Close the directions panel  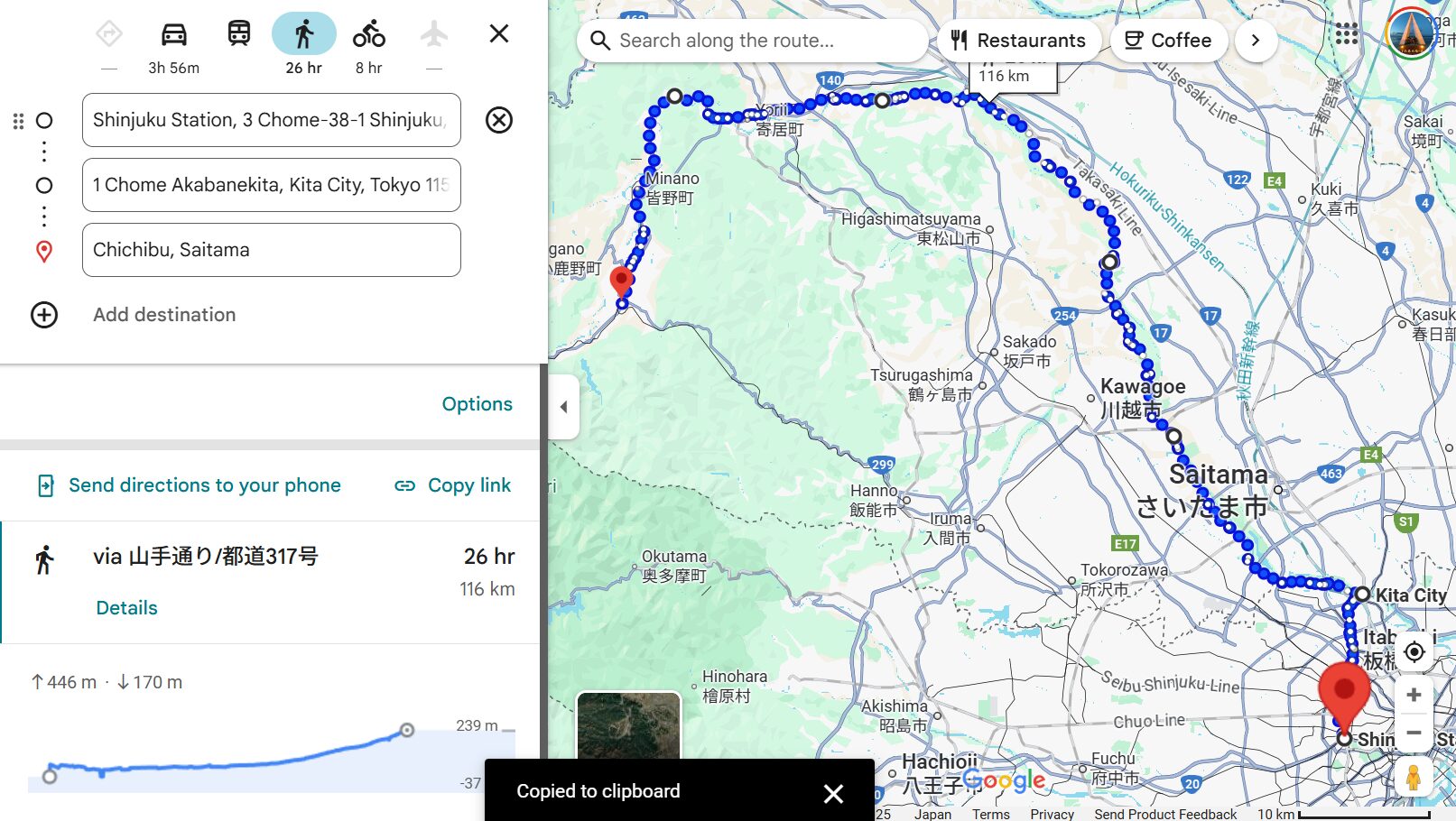pyautogui.click(x=498, y=34)
